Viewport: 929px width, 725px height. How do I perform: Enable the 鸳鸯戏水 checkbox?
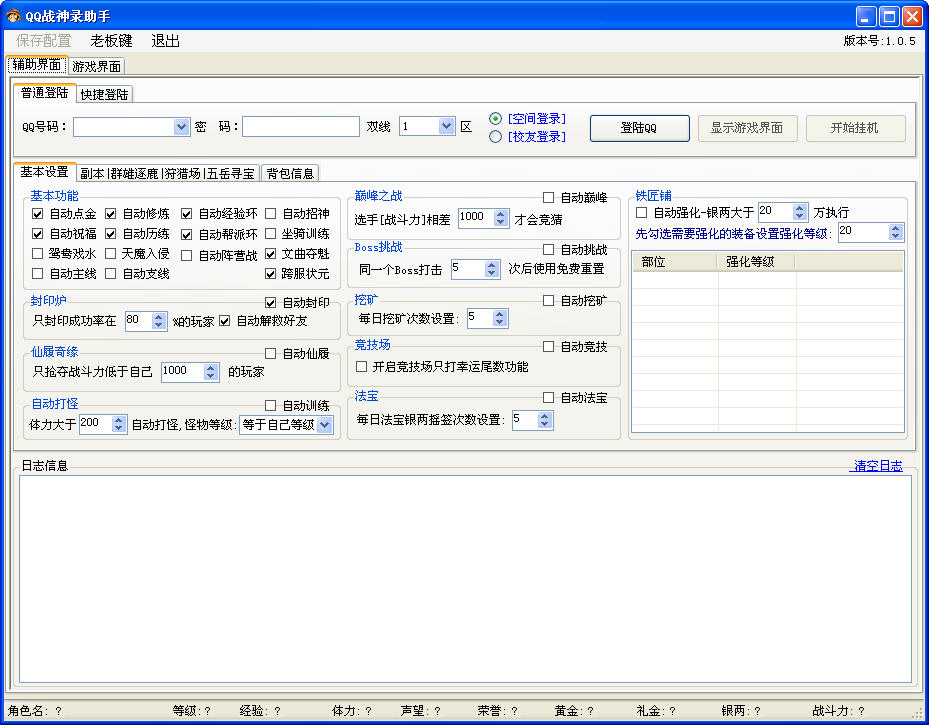[37, 254]
